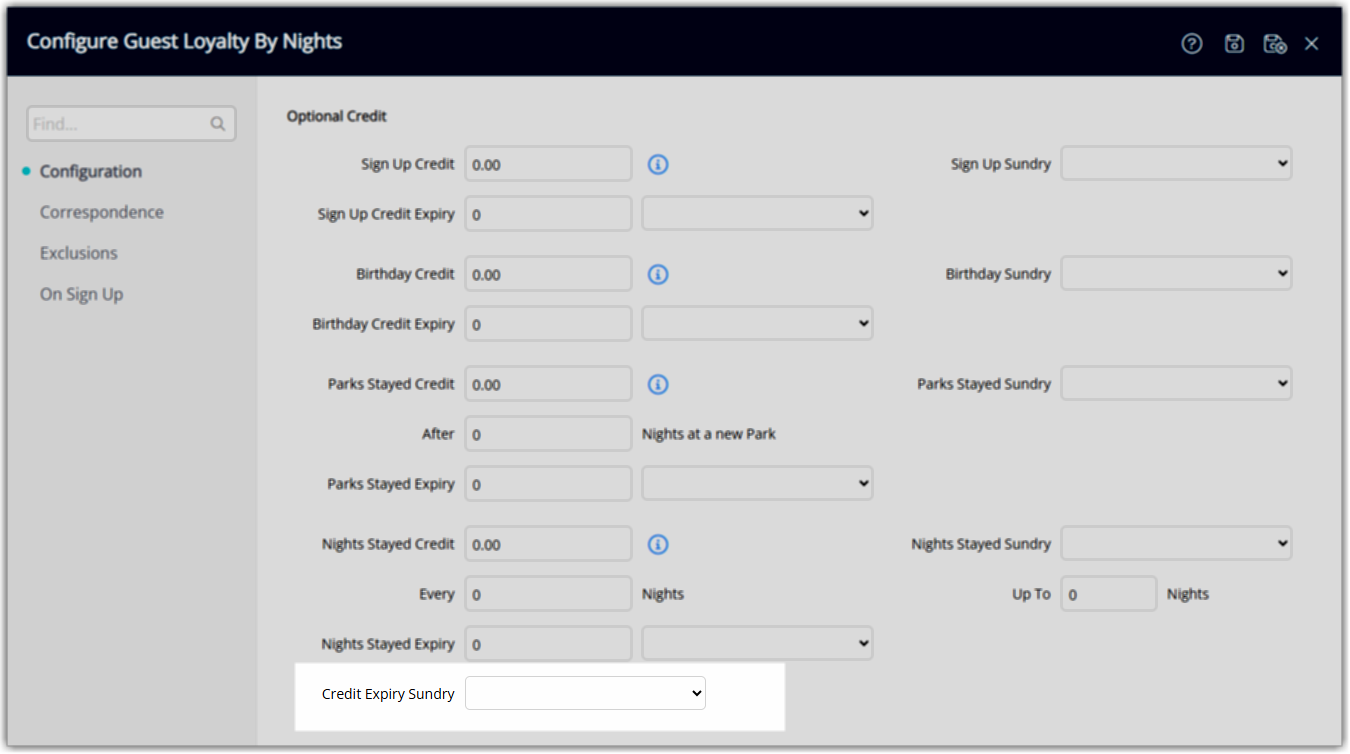Click the Sign Up Credit Expiry number field
Viewport: 1350px width, 754px height.
click(548, 214)
